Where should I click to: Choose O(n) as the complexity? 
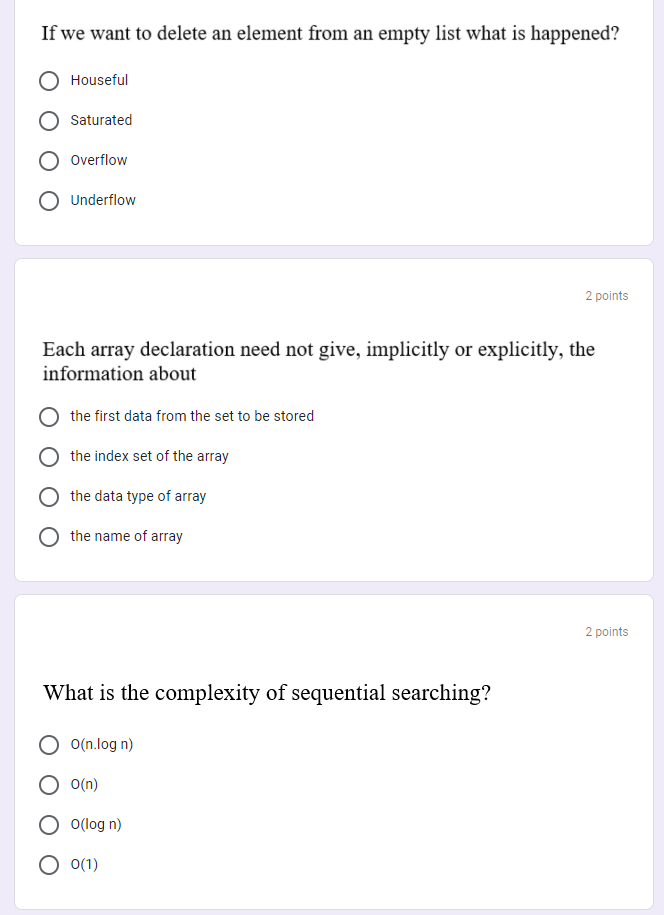point(49,785)
